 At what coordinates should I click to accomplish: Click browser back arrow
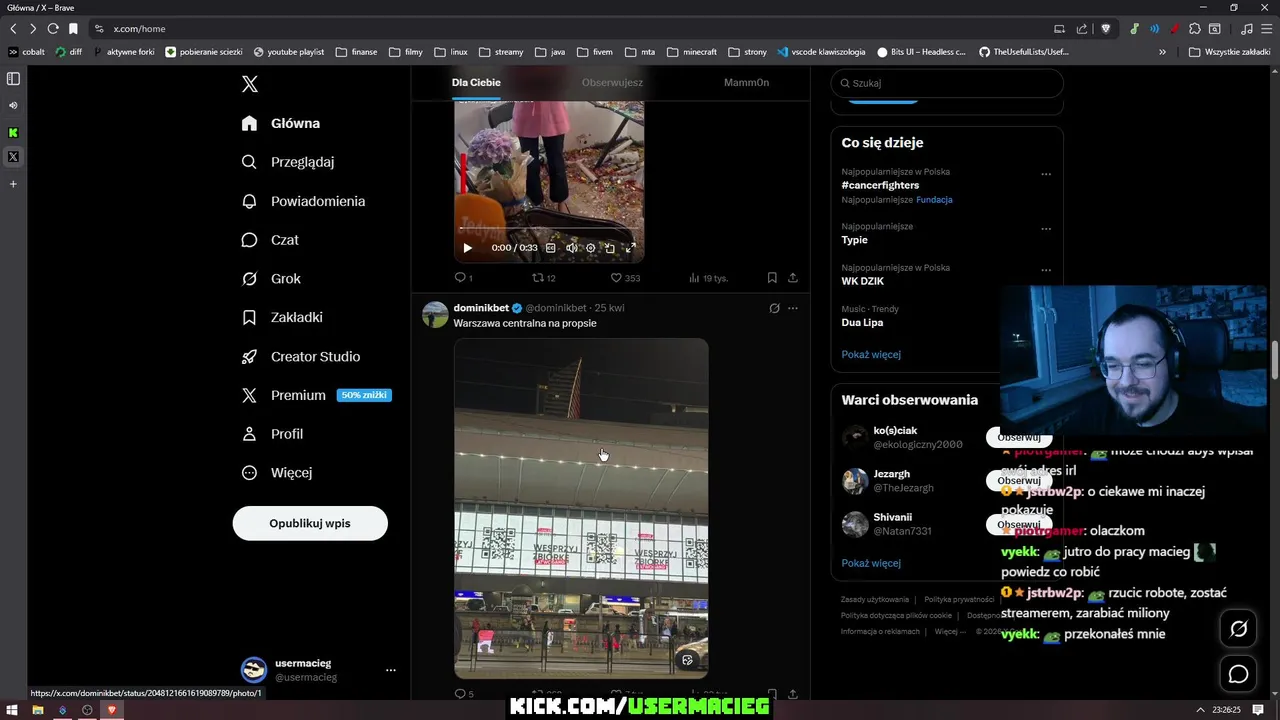13,29
